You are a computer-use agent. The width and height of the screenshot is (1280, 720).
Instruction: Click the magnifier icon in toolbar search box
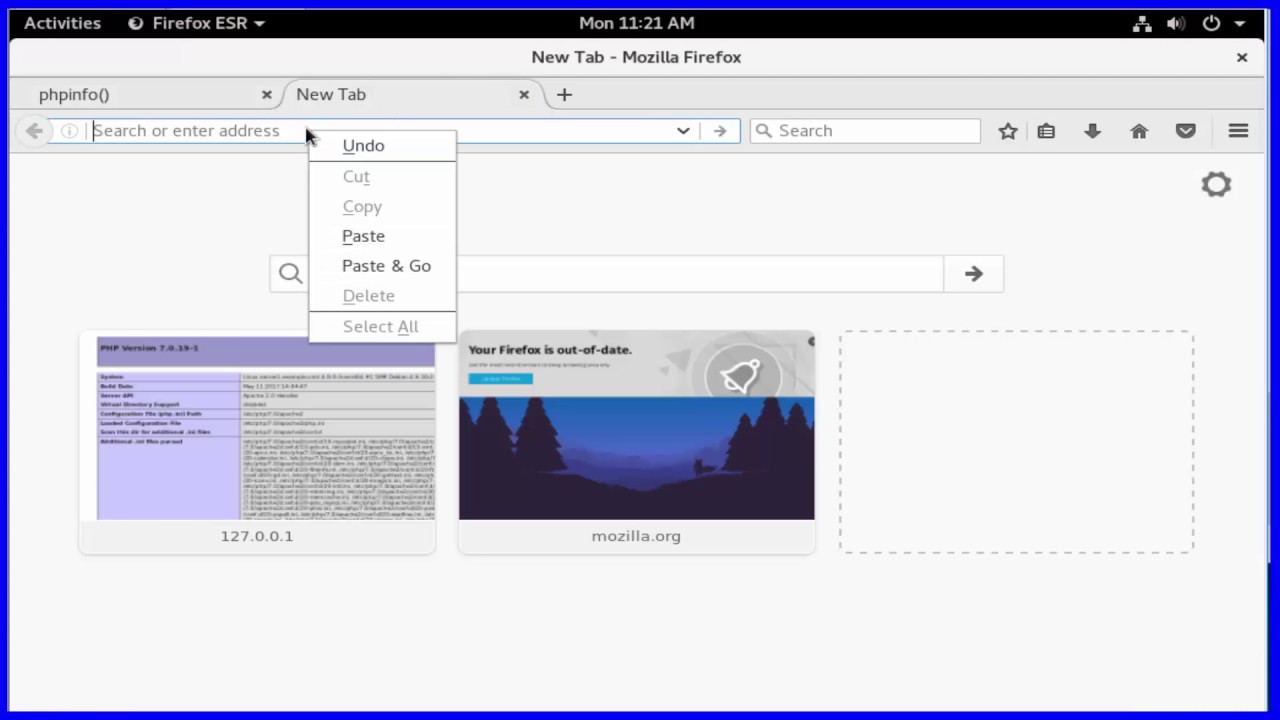[764, 131]
